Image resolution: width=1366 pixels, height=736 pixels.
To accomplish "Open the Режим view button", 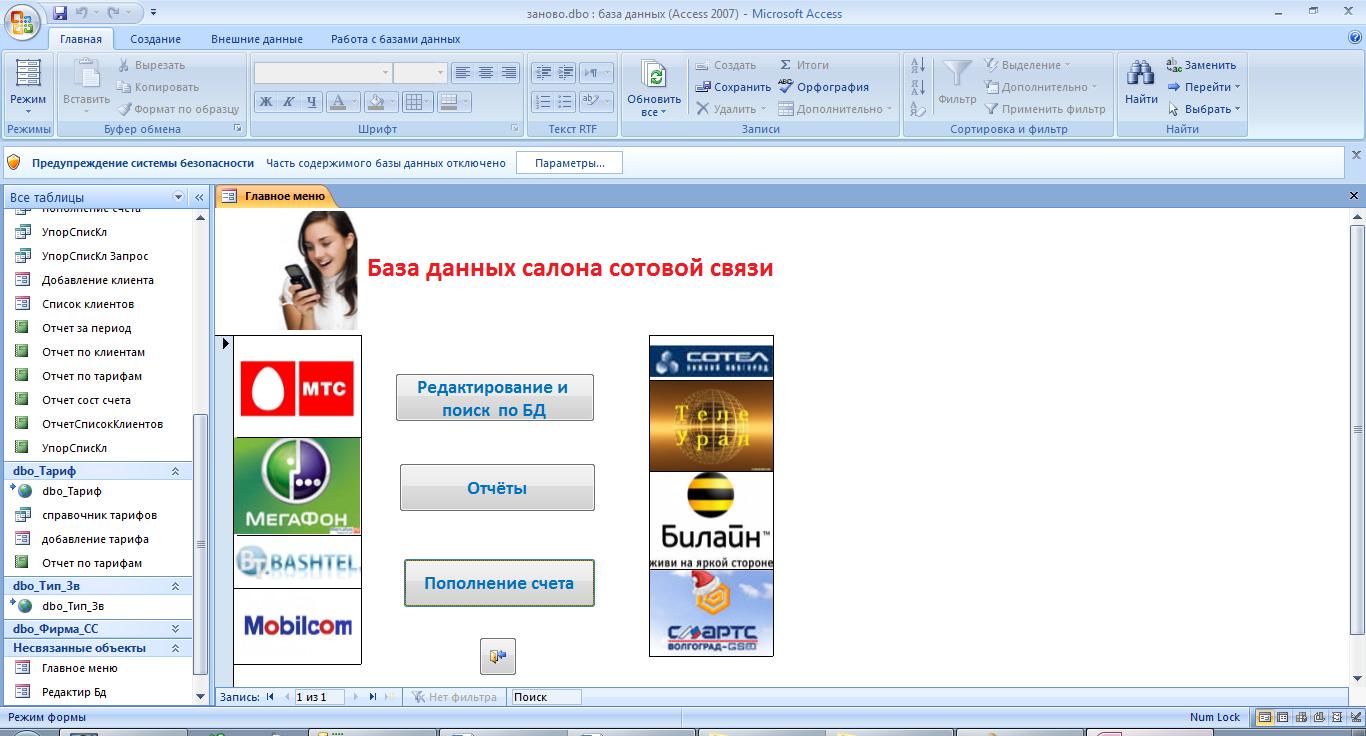I will click(x=28, y=88).
